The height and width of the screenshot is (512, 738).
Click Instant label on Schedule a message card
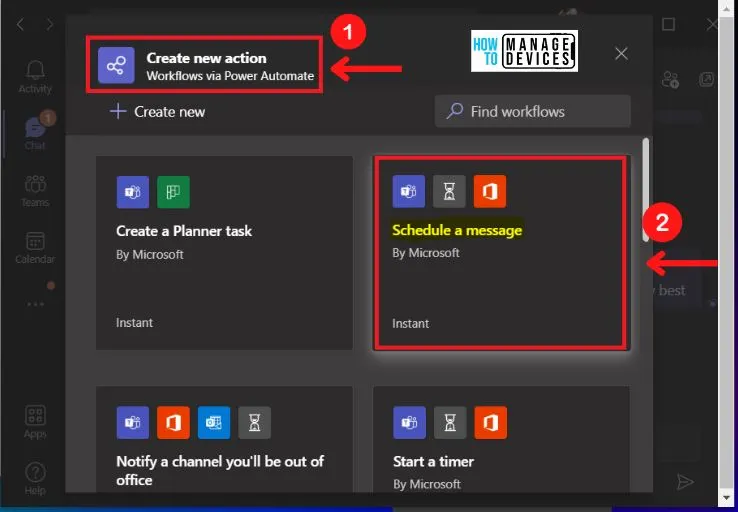click(x=410, y=324)
